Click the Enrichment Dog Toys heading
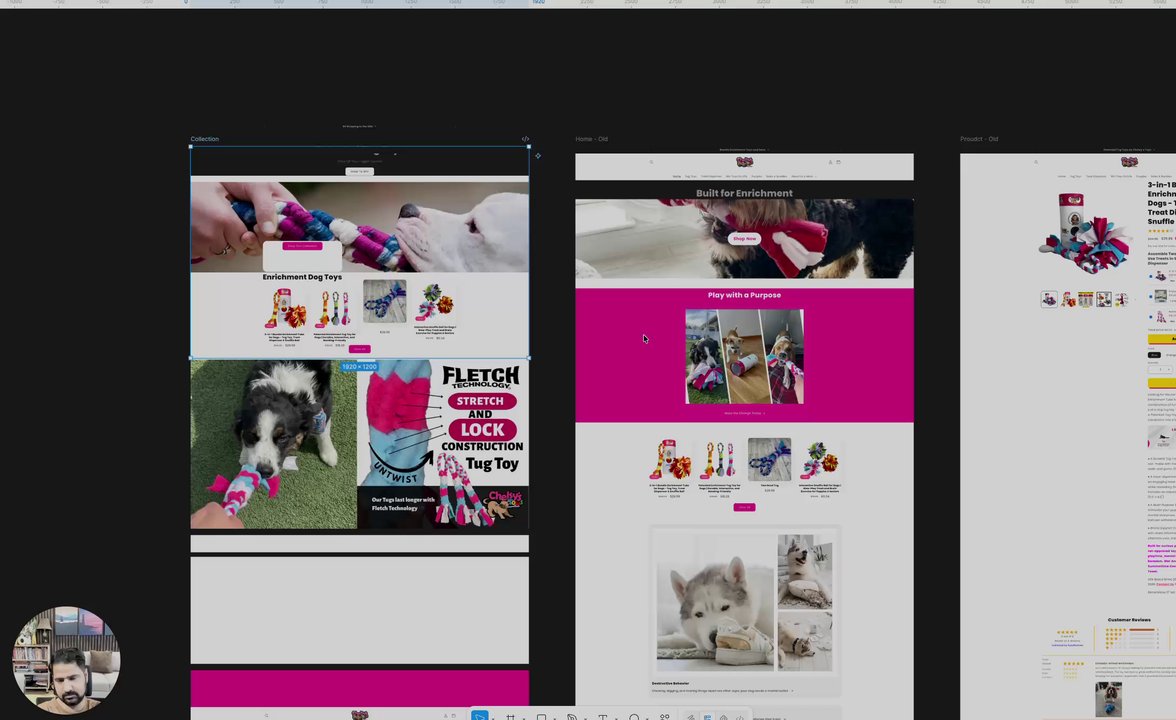The image size is (1176, 720). coord(302,277)
